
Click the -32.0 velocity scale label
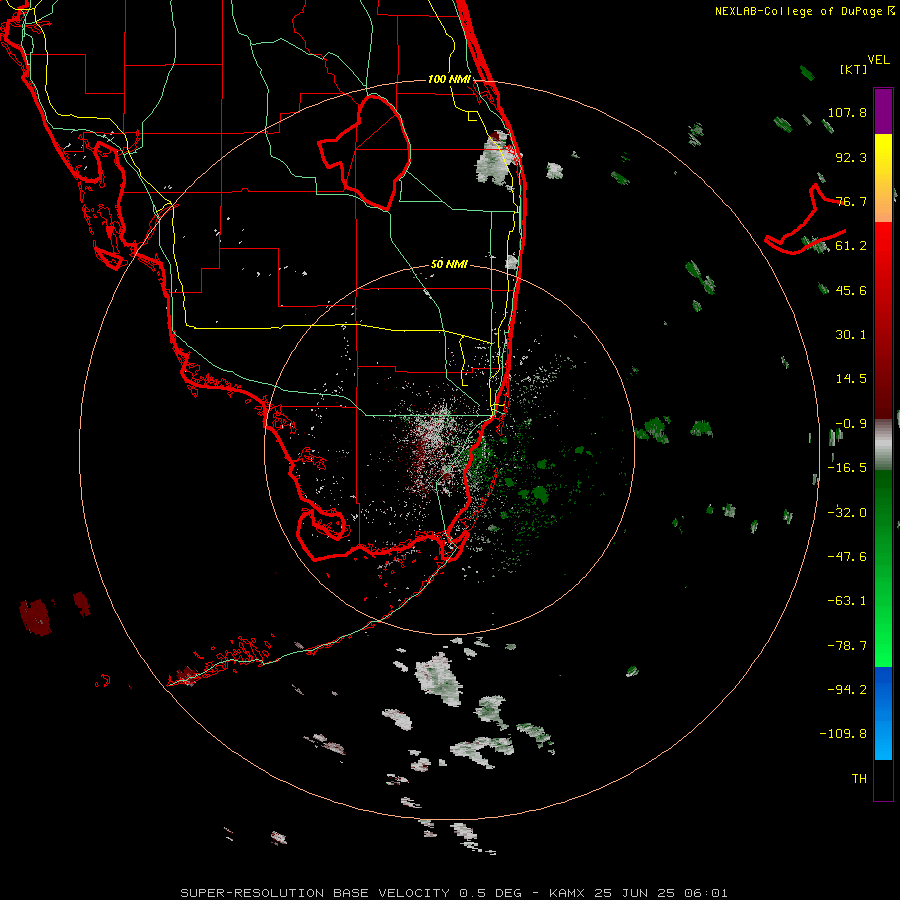[x=847, y=513]
